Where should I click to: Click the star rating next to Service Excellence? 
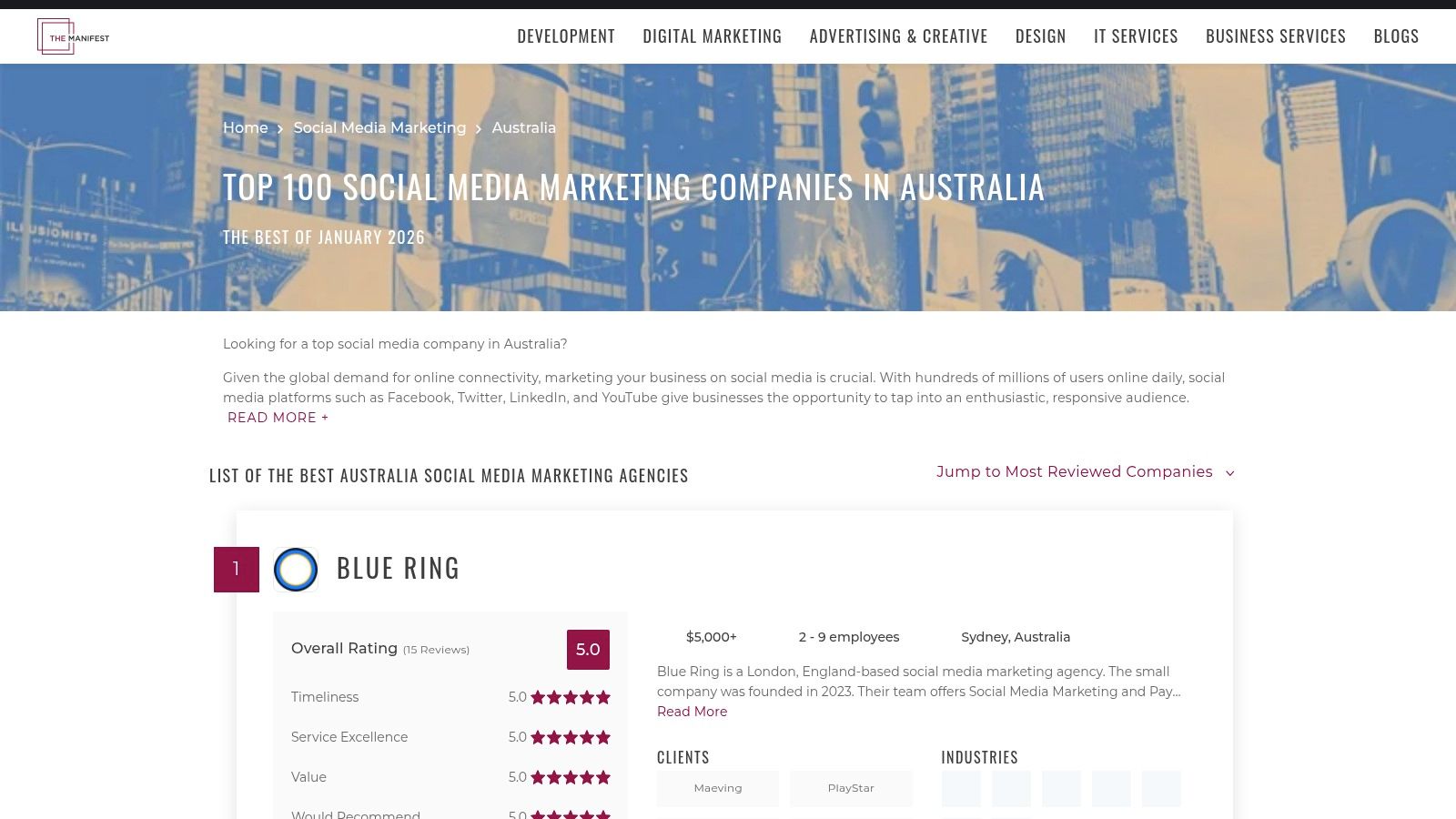tap(571, 737)
